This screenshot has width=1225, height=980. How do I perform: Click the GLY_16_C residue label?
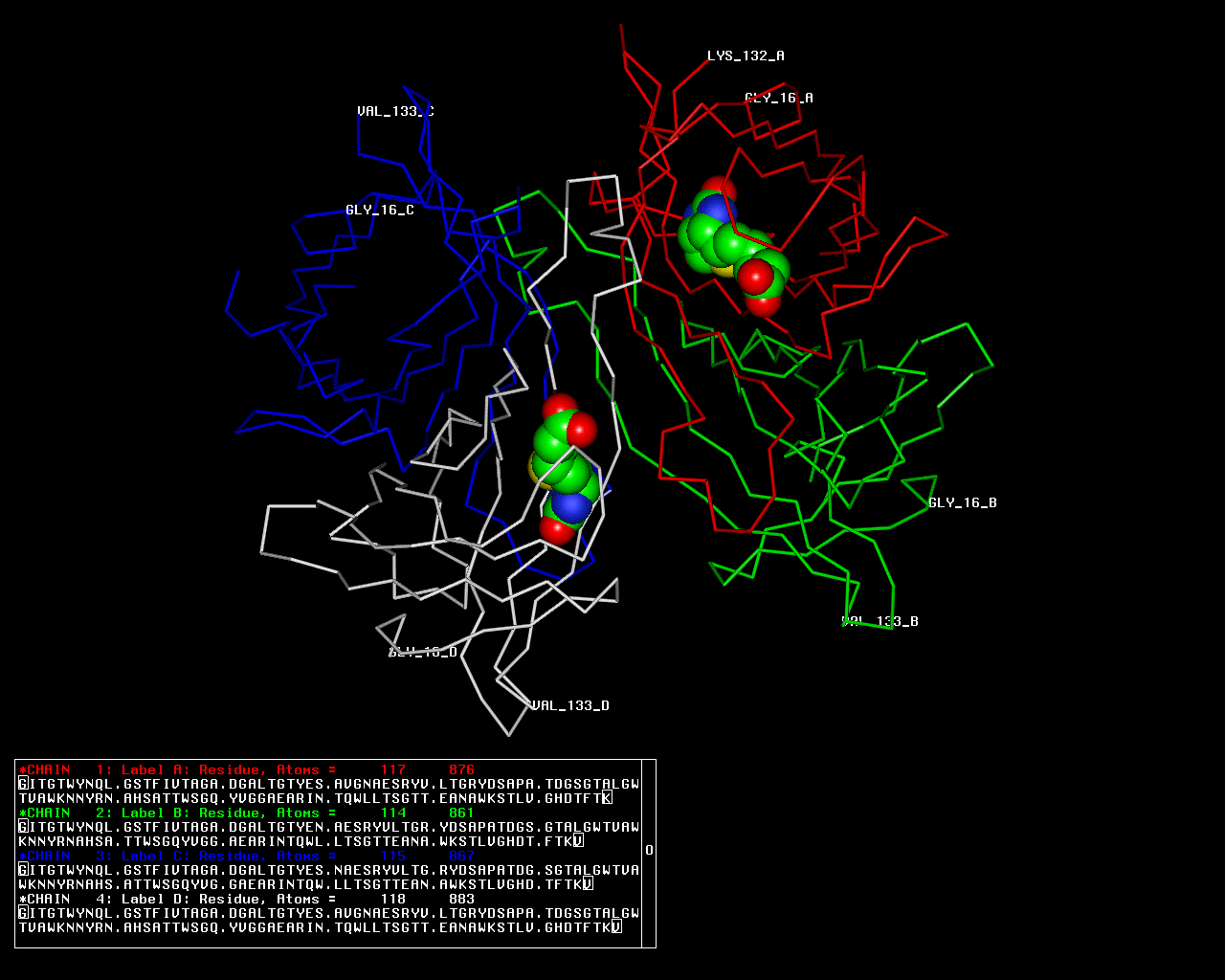(x=380, y=210)
